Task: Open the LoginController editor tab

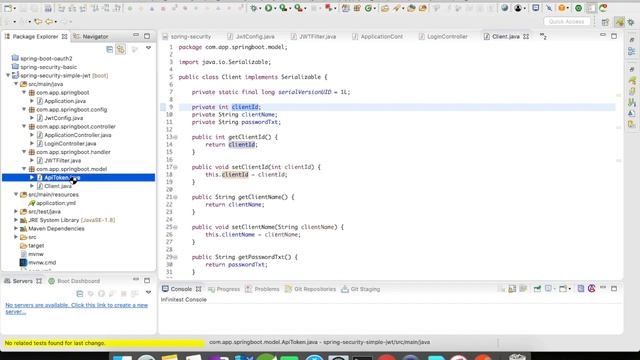Action: coord(443,36)
